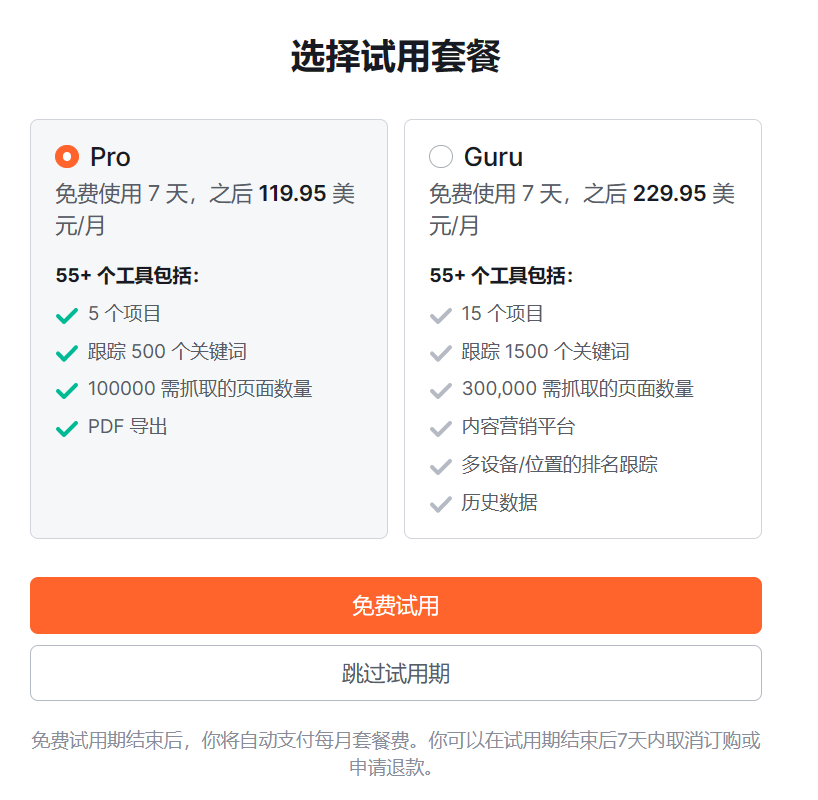Click gray checkmark beside 历史数据
Viewport: 818px width, 800px height.
441,505
